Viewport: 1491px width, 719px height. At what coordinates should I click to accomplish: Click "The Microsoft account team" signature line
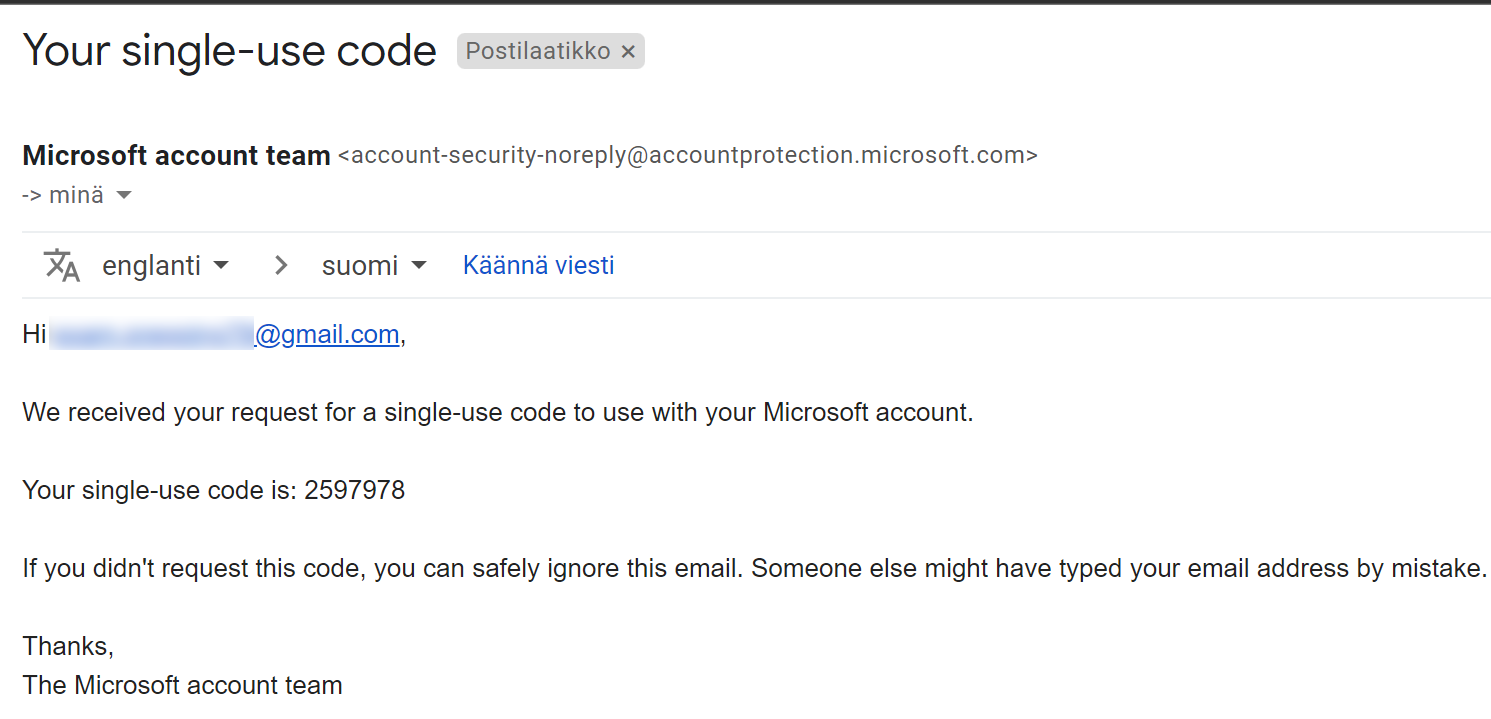[x=182, y=685]
